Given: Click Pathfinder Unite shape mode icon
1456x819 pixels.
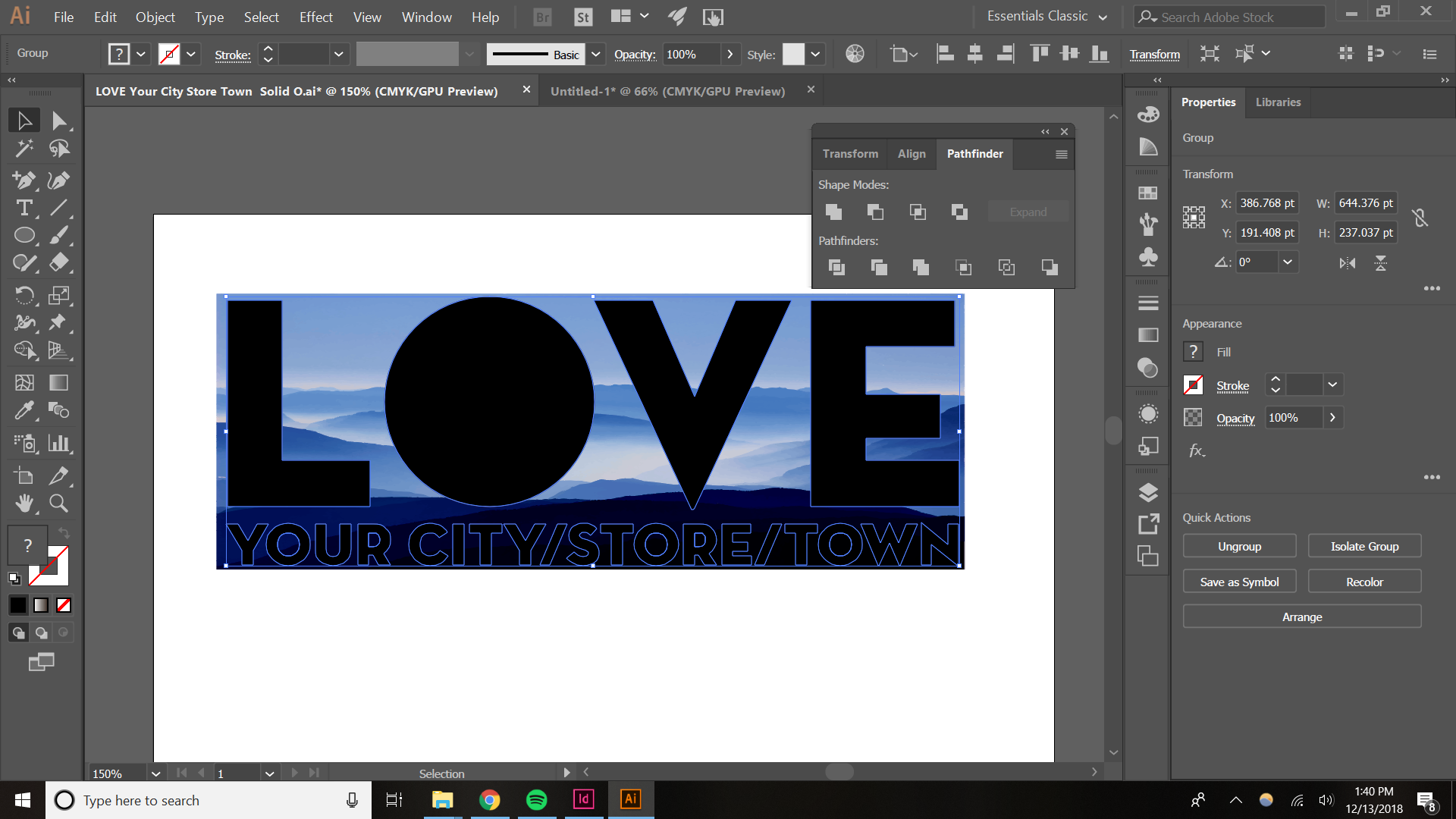Looking at the screenshot, I should 833,212.
